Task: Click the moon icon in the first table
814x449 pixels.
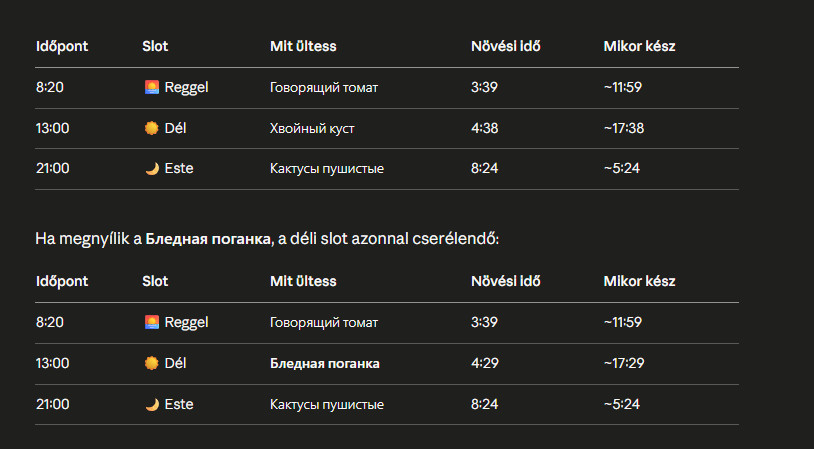Action: click(152, 169)
